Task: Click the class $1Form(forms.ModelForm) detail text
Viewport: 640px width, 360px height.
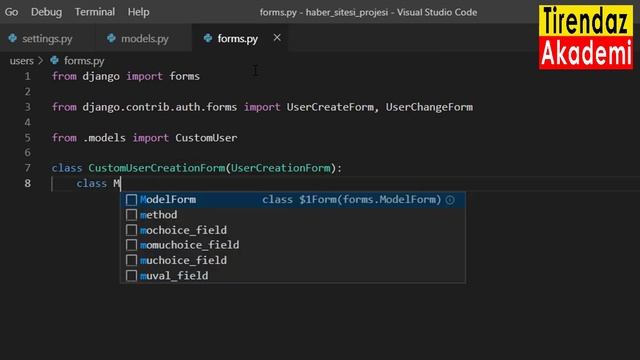Action: coord(351,200)
